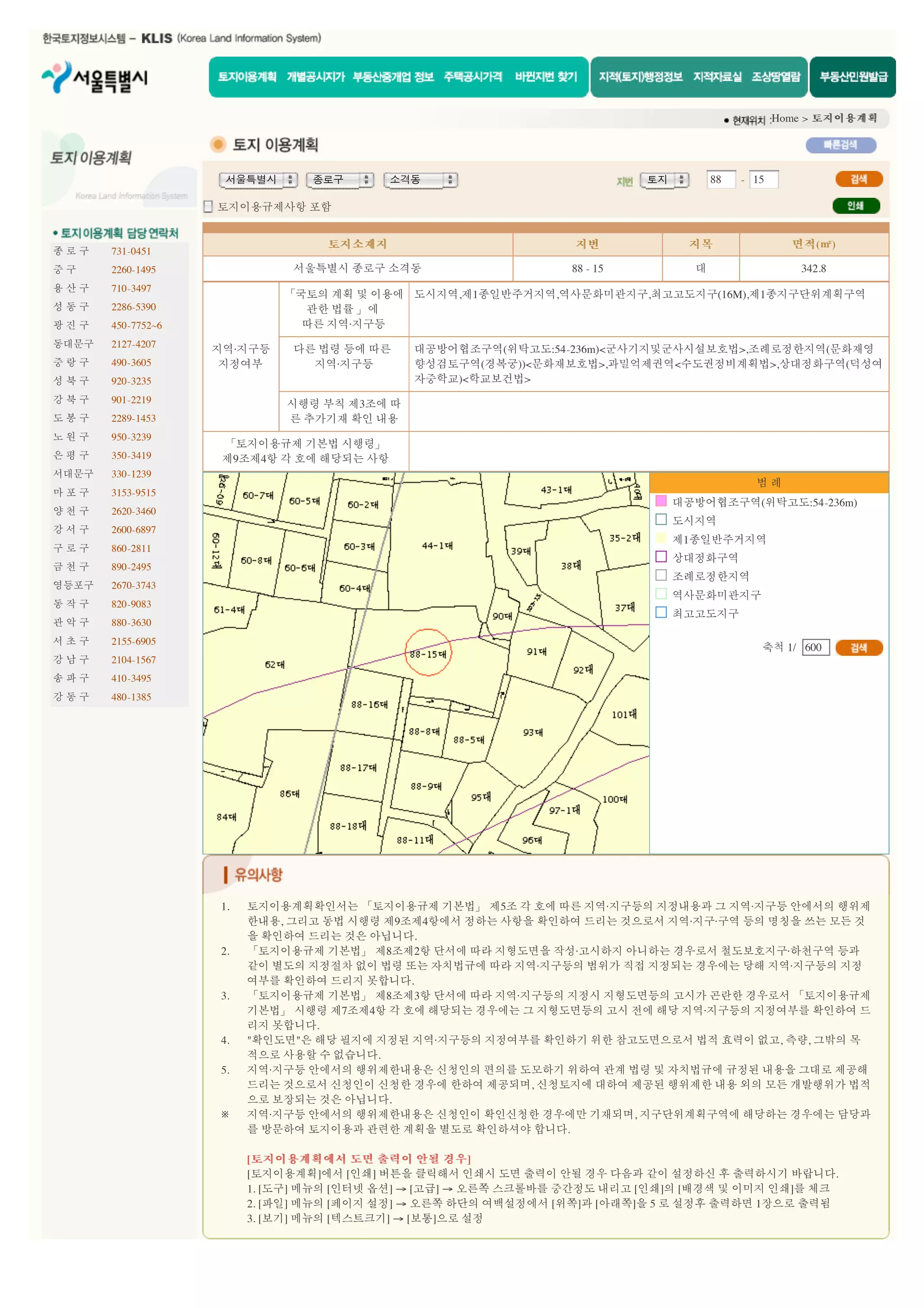Toggle the 도시지역 legend checkbox
The image size is (924, 1308).
[661, 519]
